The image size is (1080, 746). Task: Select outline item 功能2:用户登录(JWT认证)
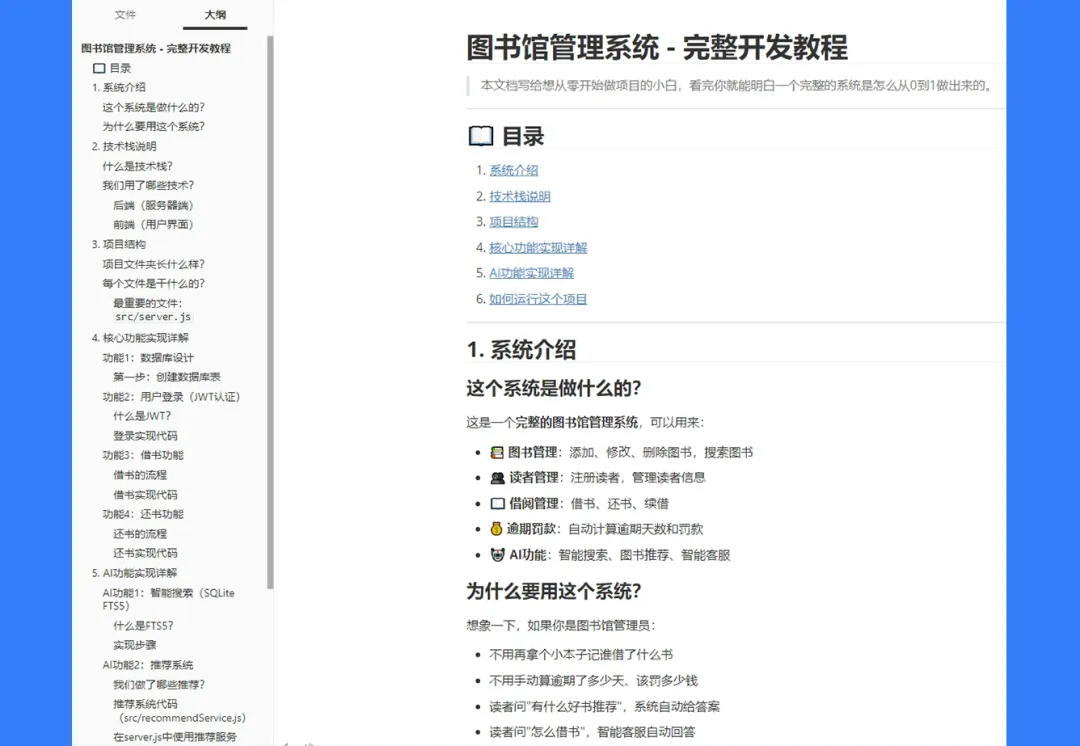point(171,397)
